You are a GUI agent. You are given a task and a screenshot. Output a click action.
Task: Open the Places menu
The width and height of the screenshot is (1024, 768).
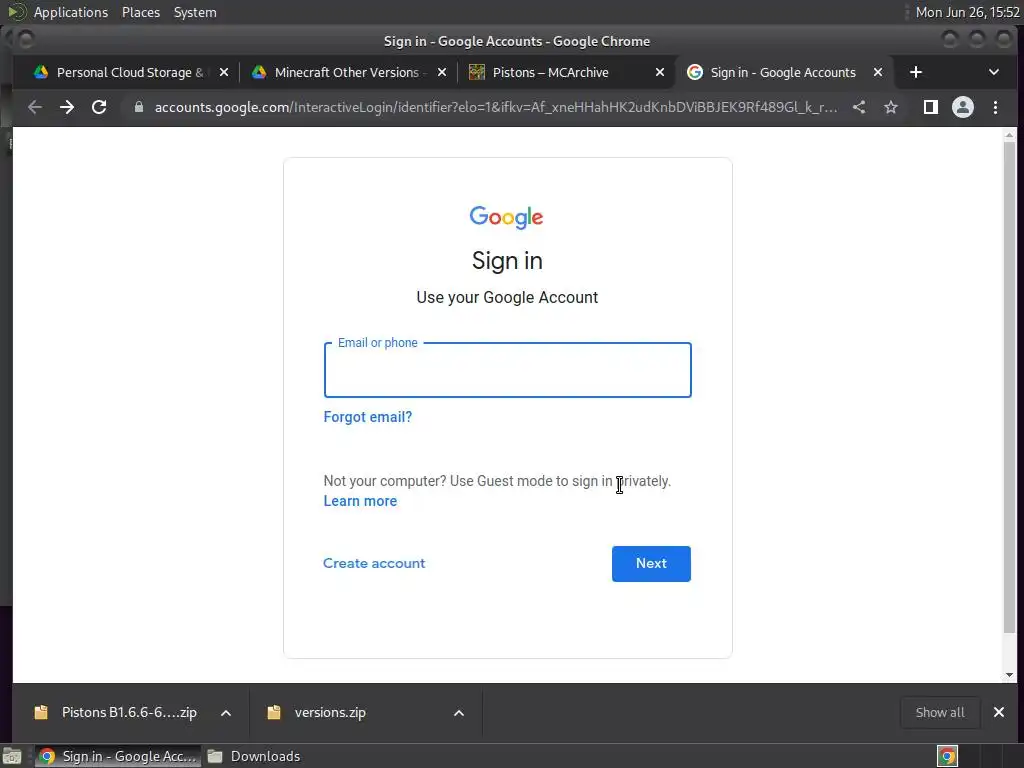coord(140,12)
